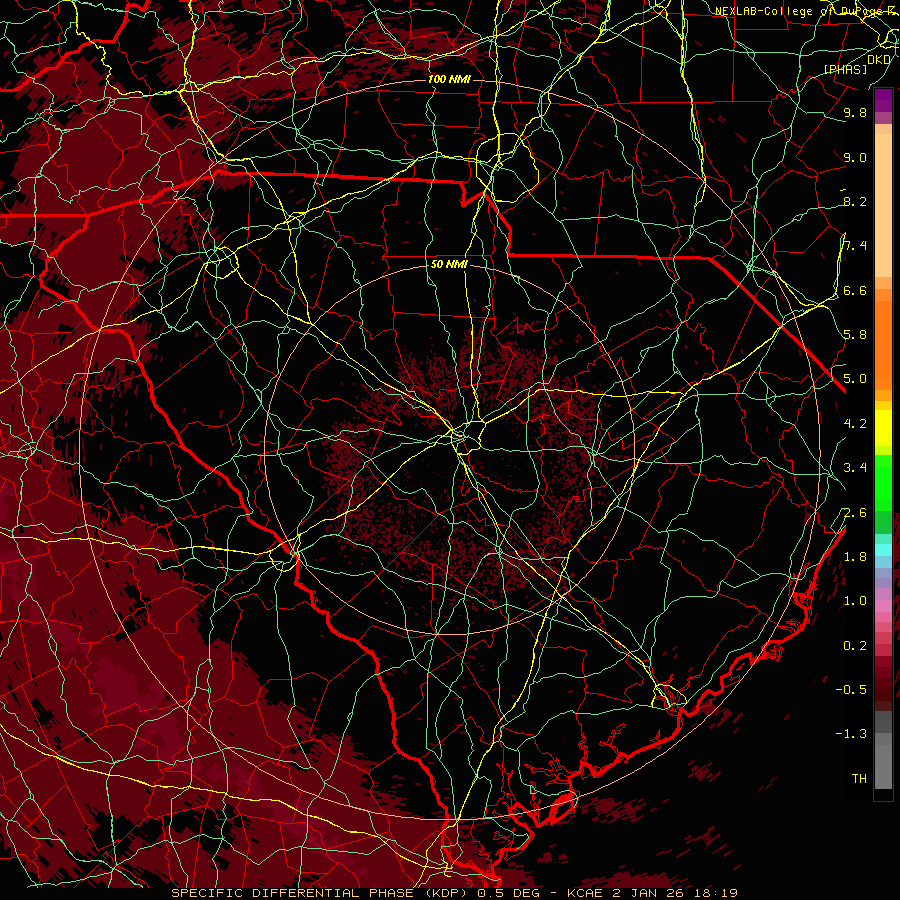900x900 pixels.
Task: Click the 1.0 value on the color scale
Action: [855, 601]
